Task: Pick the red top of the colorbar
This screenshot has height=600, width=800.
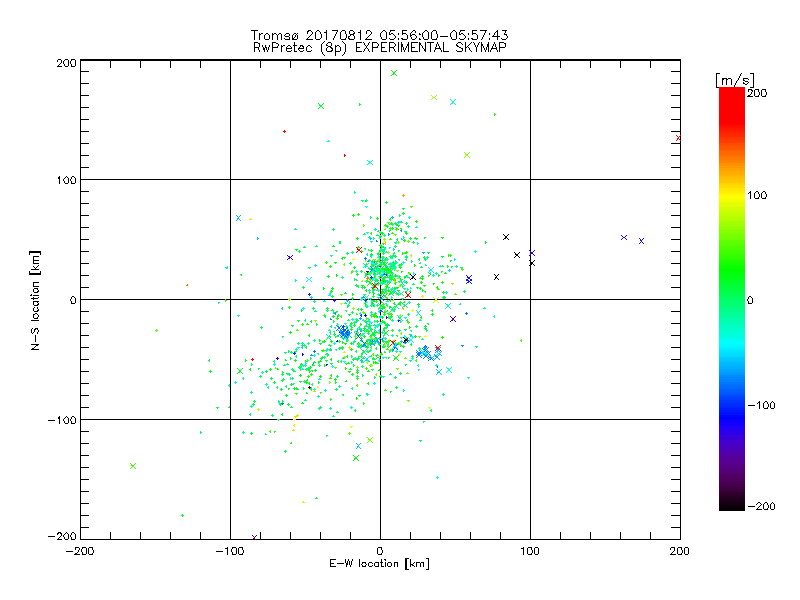Action: (732, 95)
